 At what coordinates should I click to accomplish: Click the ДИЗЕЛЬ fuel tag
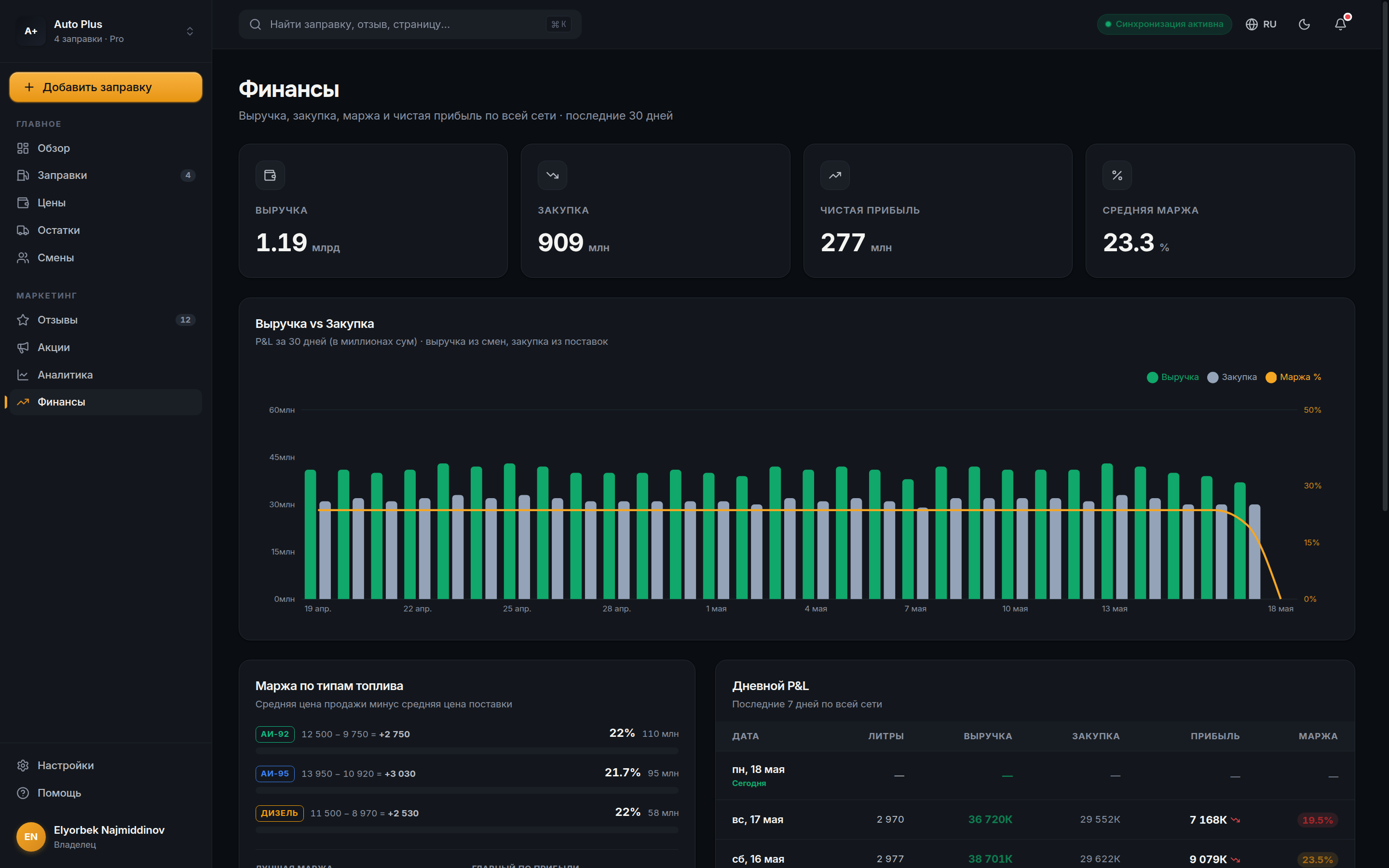(x=280, y=814)
